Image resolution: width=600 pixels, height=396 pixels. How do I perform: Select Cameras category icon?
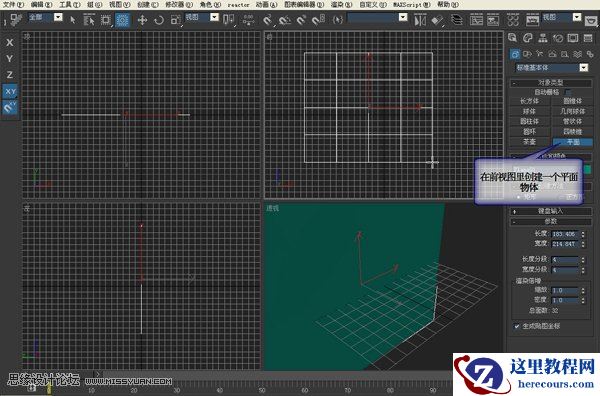click(x=552, y=54)
